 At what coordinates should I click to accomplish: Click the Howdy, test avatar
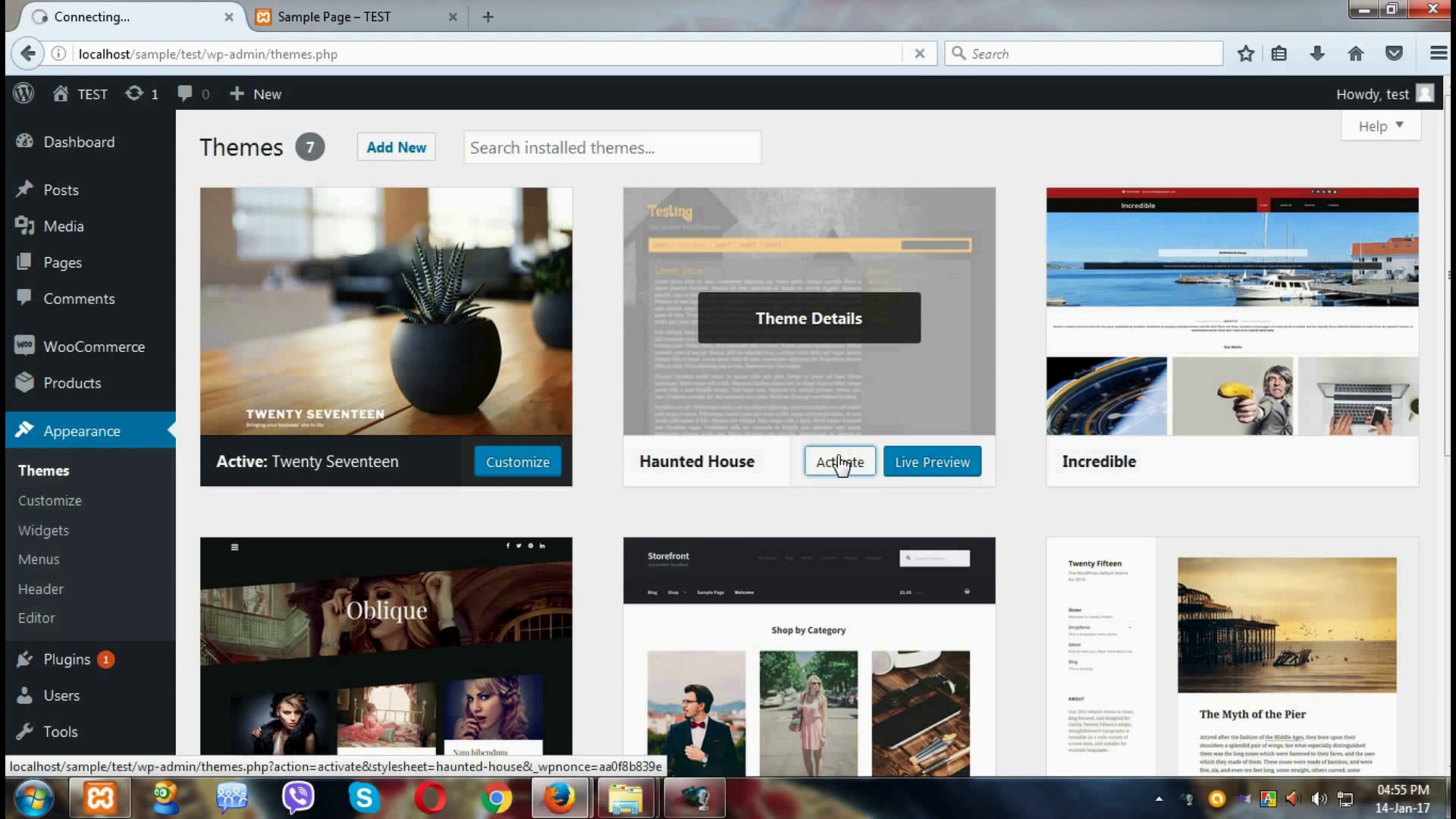tap(1426, 93)
